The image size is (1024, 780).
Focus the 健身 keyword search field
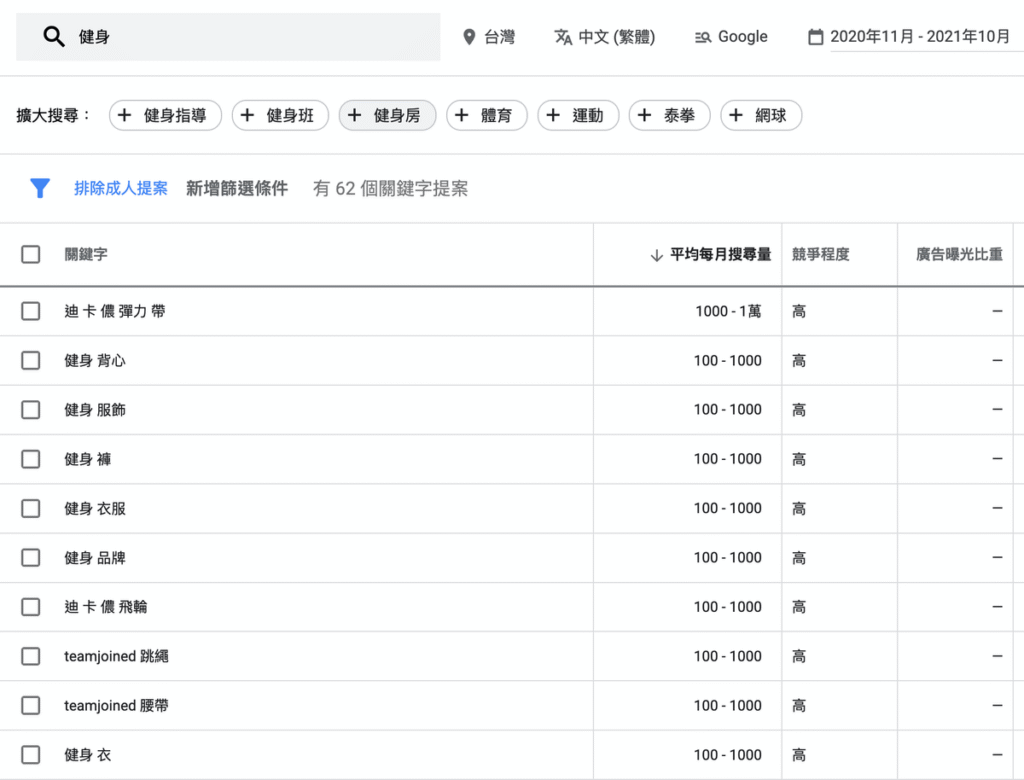point(228,37)
